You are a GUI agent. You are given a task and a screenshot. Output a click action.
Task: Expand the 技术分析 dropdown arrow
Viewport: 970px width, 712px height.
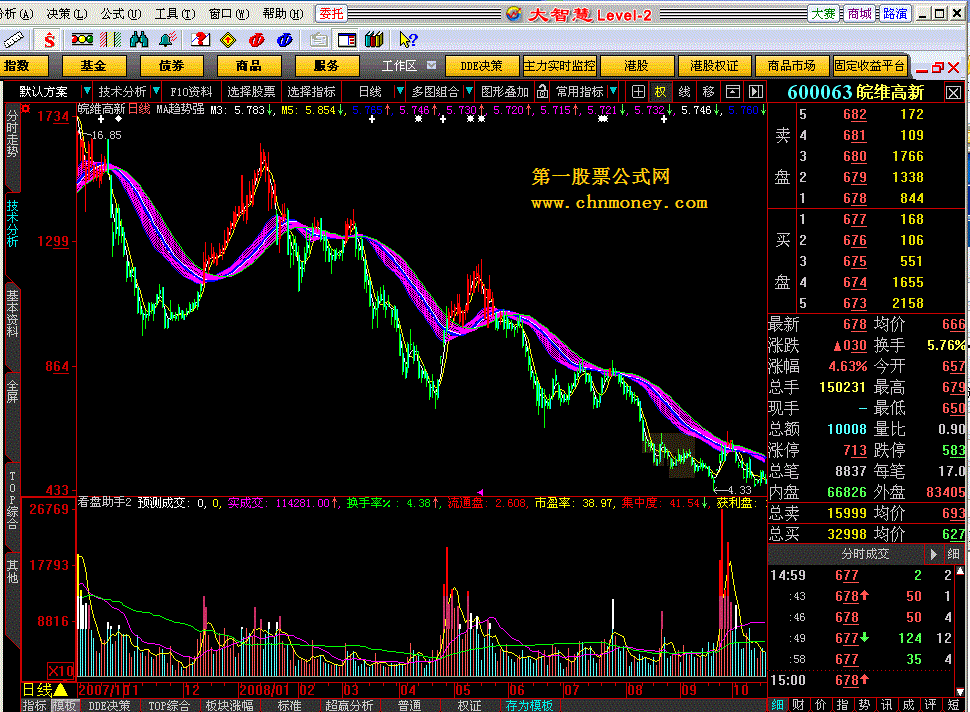coord(156,92)
